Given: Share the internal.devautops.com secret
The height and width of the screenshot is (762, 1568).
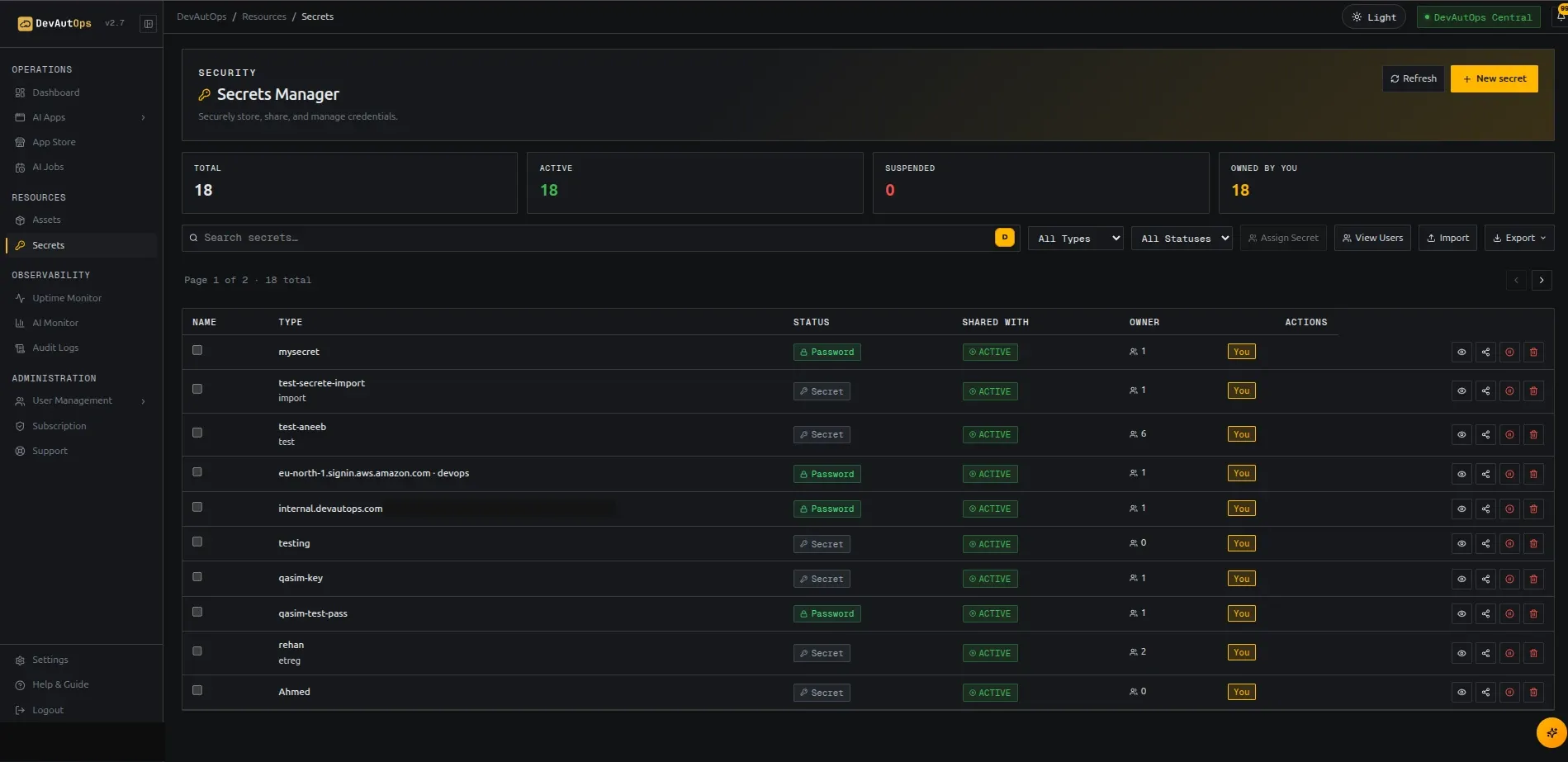Looking at the screenshot, I should point(1485,509).
